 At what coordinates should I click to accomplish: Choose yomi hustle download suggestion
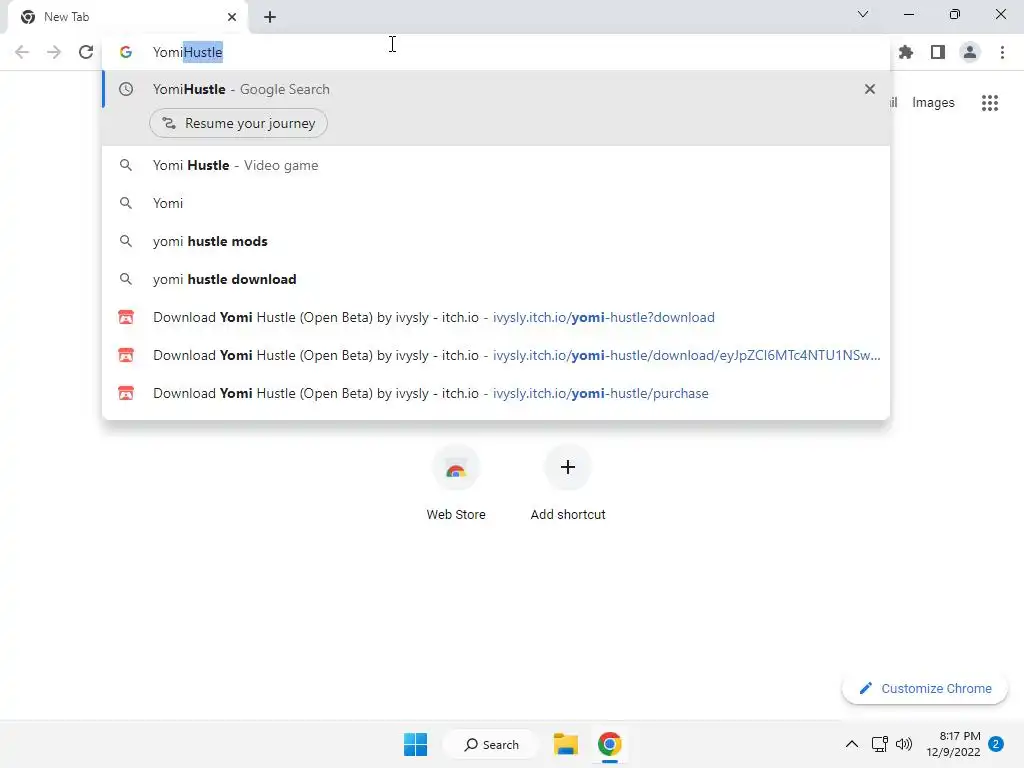[496, 279]
